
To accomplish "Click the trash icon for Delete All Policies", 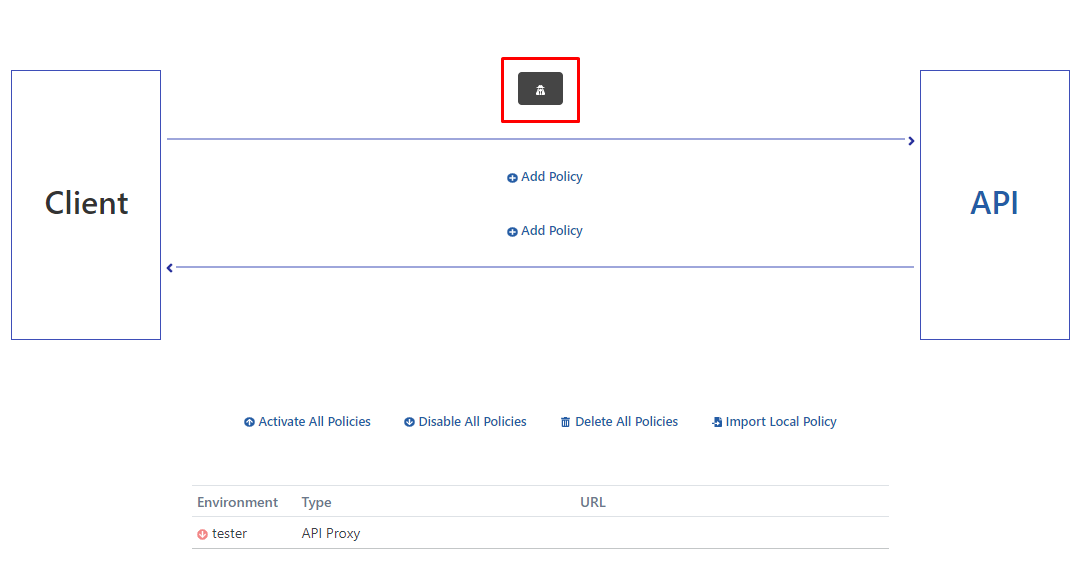I will tap(566, 423).
